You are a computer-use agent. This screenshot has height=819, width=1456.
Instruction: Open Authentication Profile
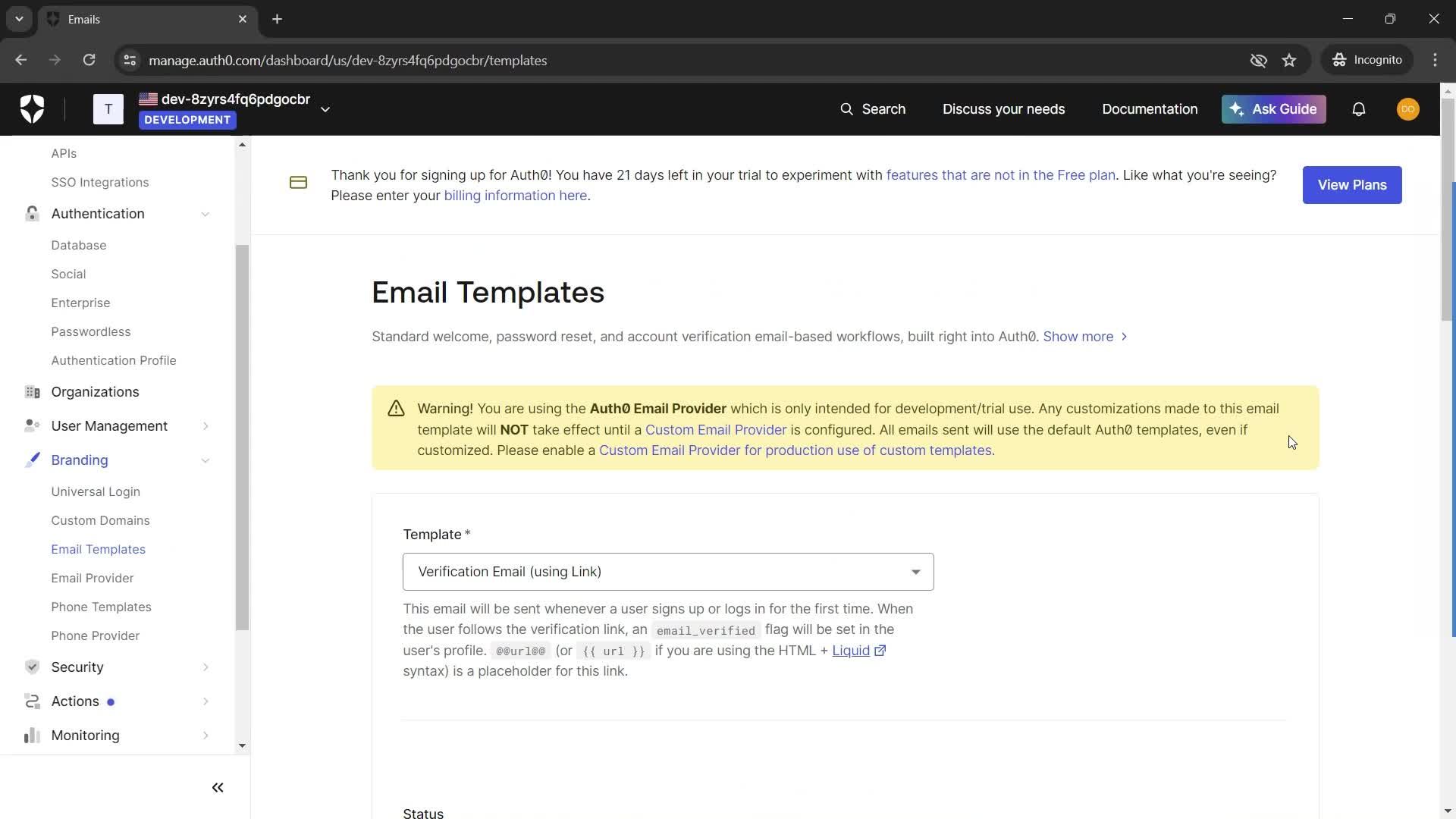click(x=114, y=360)
